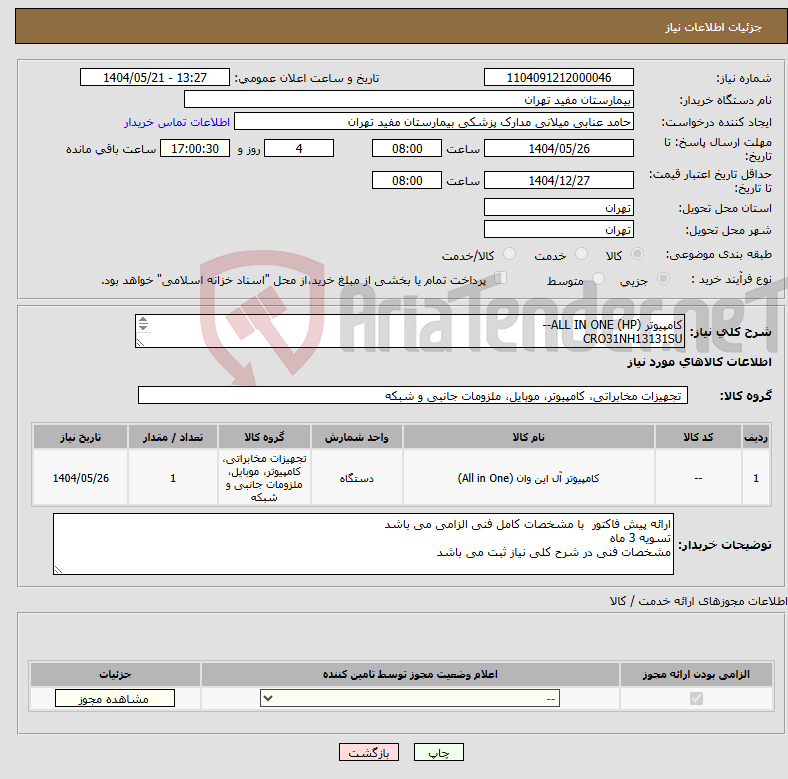This screenshot has width=788, height=779.
Task: Click the remaining time field 17:00:30
Action: tap(195, 149)
